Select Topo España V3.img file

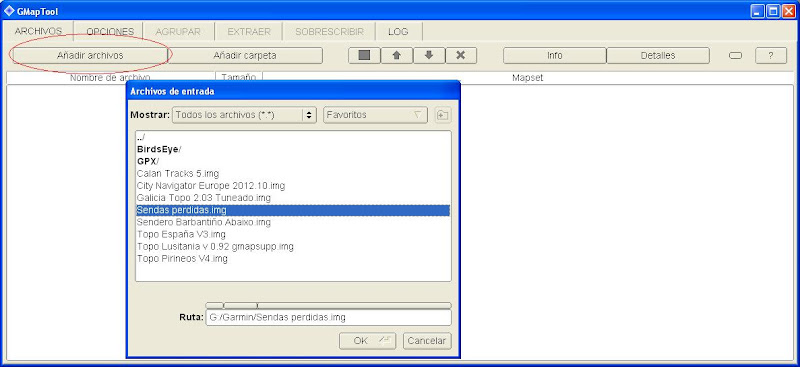pyautogui.click(x=293, y=235)
